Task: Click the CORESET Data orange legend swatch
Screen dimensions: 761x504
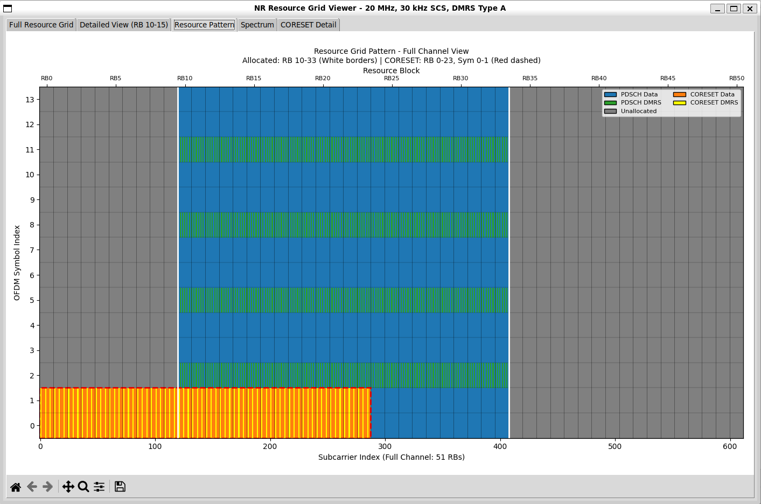Action: pyautogui.click(x=681, y=94)
